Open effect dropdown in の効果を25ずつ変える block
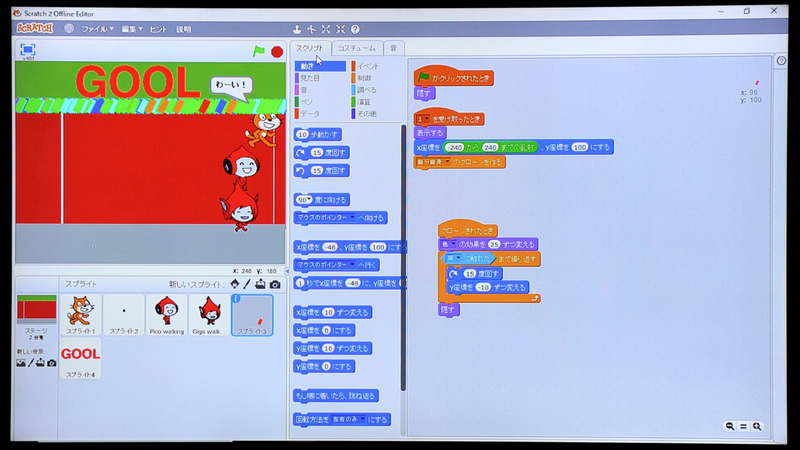 pos(453,244)
